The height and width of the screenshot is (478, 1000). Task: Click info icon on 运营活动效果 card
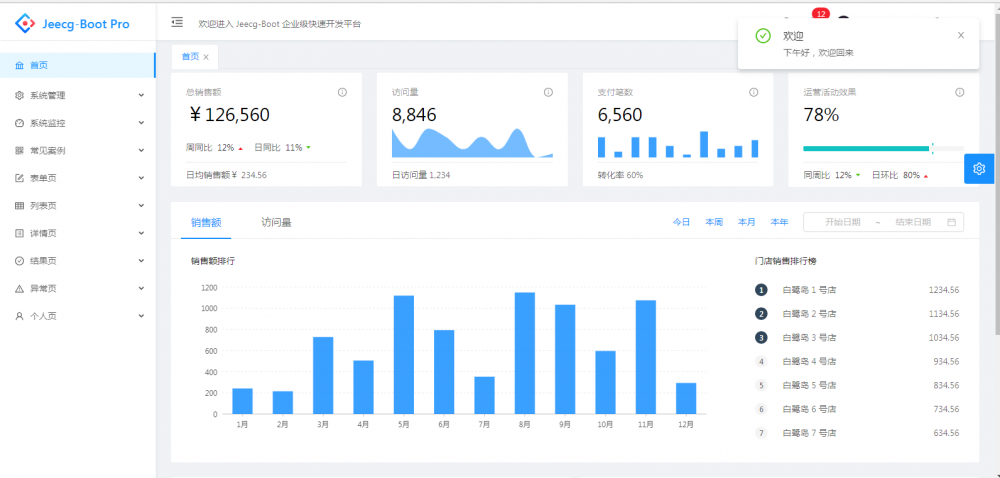[x=960, y=92]
